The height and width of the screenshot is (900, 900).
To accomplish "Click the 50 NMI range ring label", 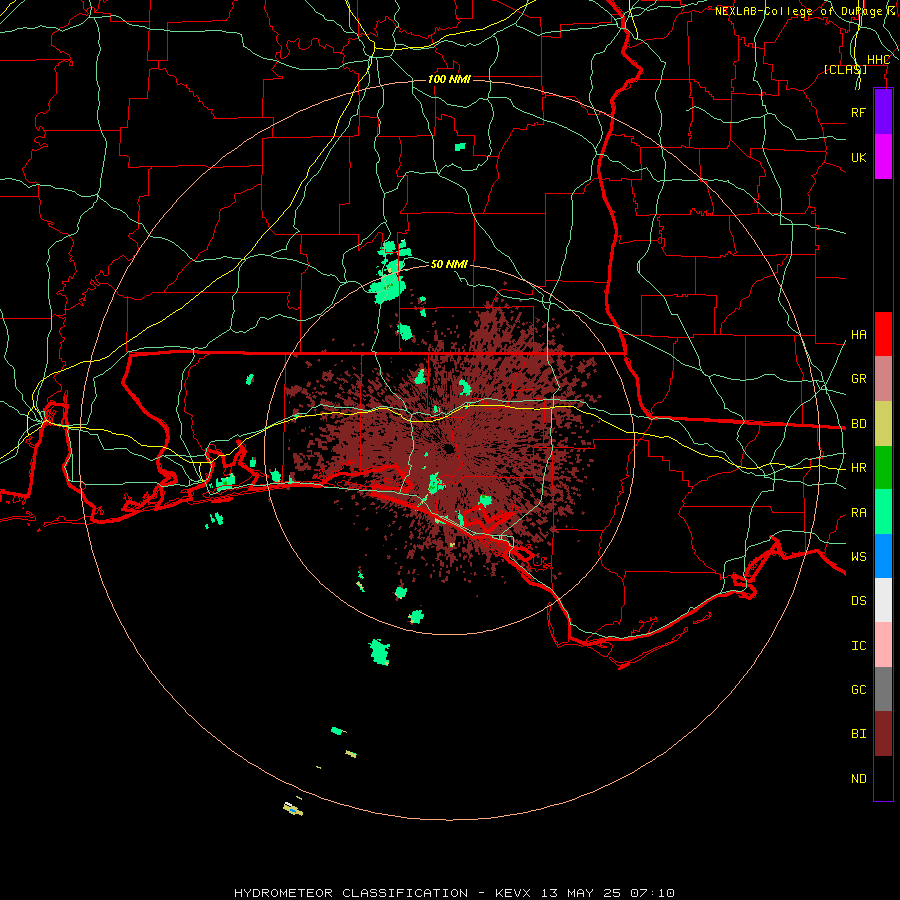I will (449, 264).
